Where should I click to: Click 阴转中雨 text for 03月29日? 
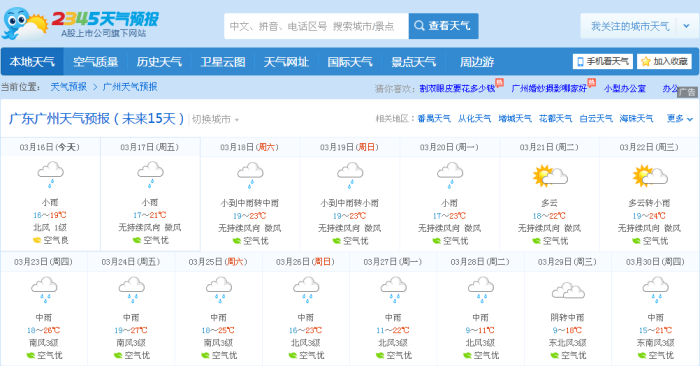click(567, 318)
